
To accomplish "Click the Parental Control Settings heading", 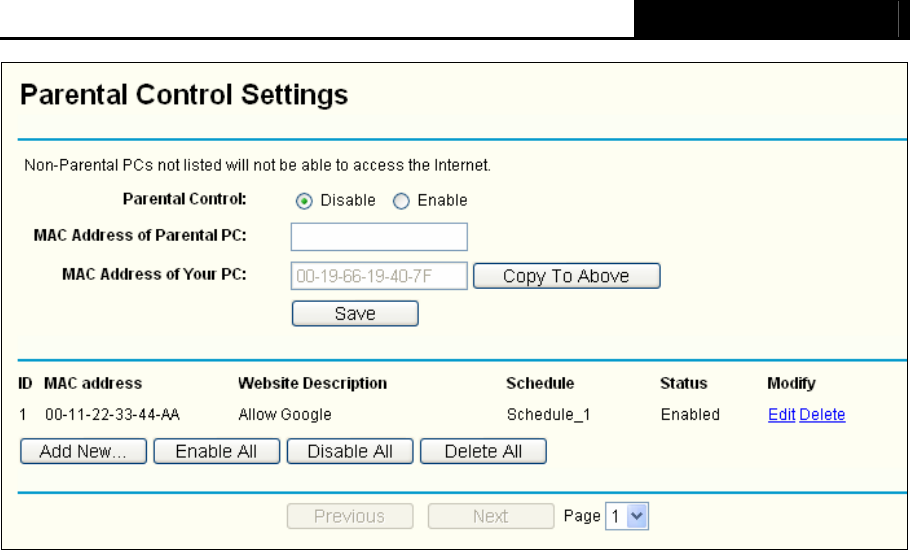I will pos(183,95).
